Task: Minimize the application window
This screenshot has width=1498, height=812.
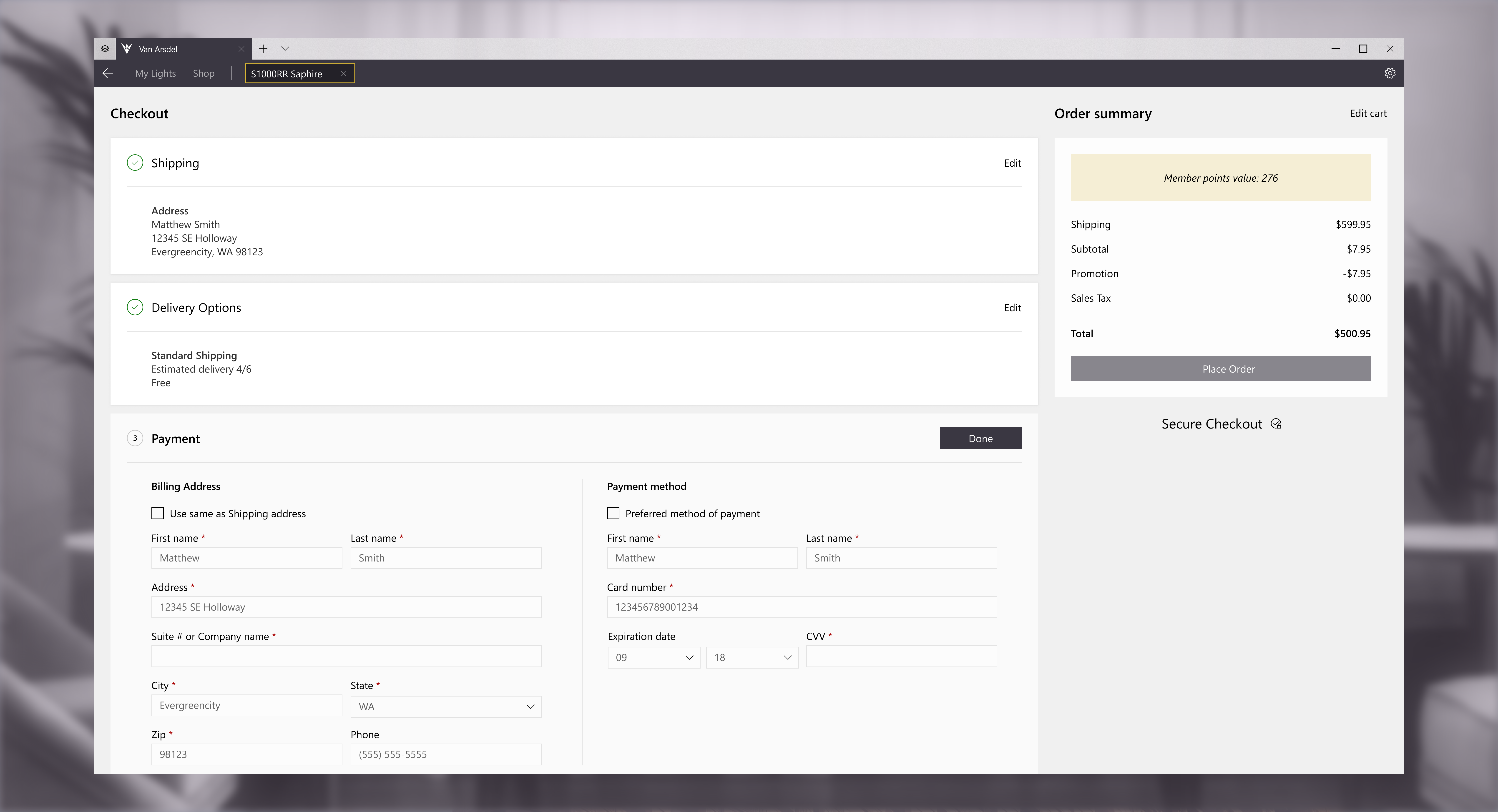Action: tap(1335, 49)
